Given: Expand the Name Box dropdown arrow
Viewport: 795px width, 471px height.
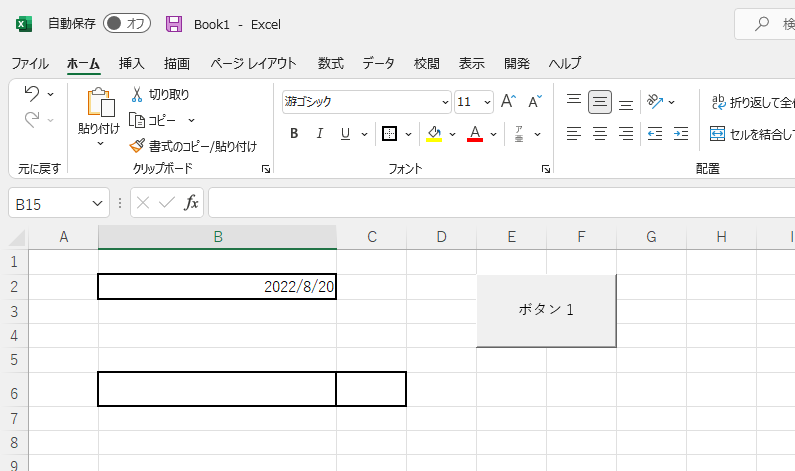Looking at the screenshot, I should click(97, 203).
